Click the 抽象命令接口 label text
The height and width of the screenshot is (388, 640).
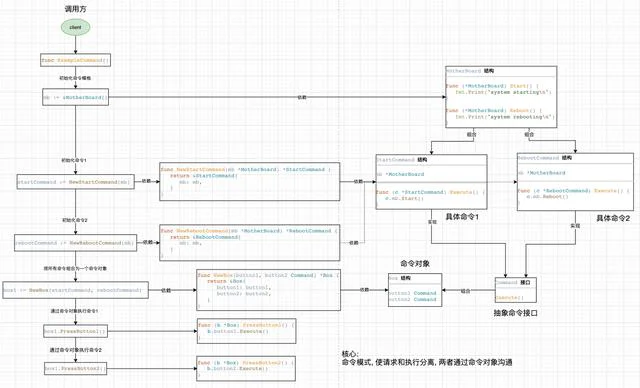516,313
